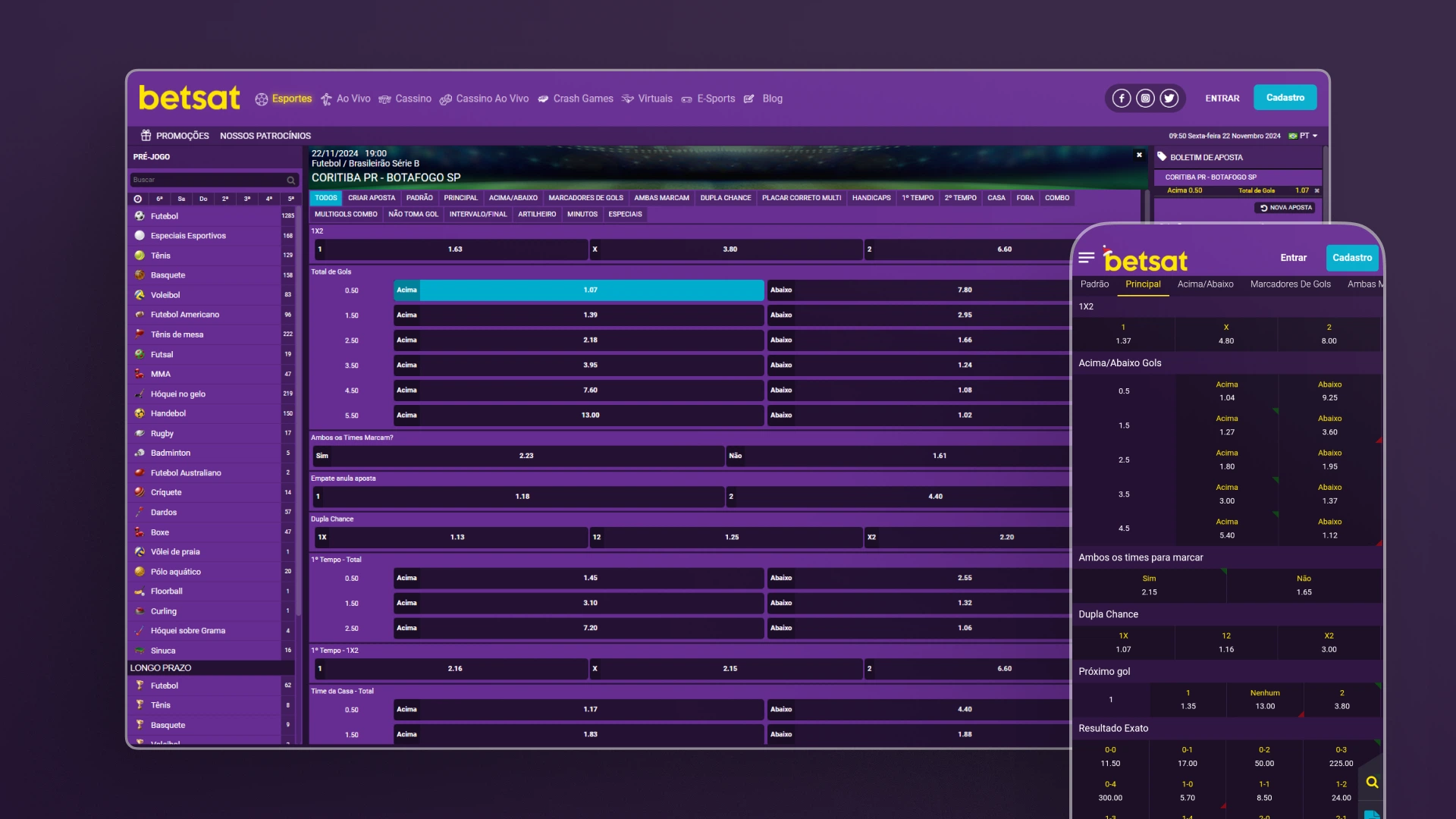
Task: Click the Basquete ball icon in sidebar
Action: coord(140,275)
